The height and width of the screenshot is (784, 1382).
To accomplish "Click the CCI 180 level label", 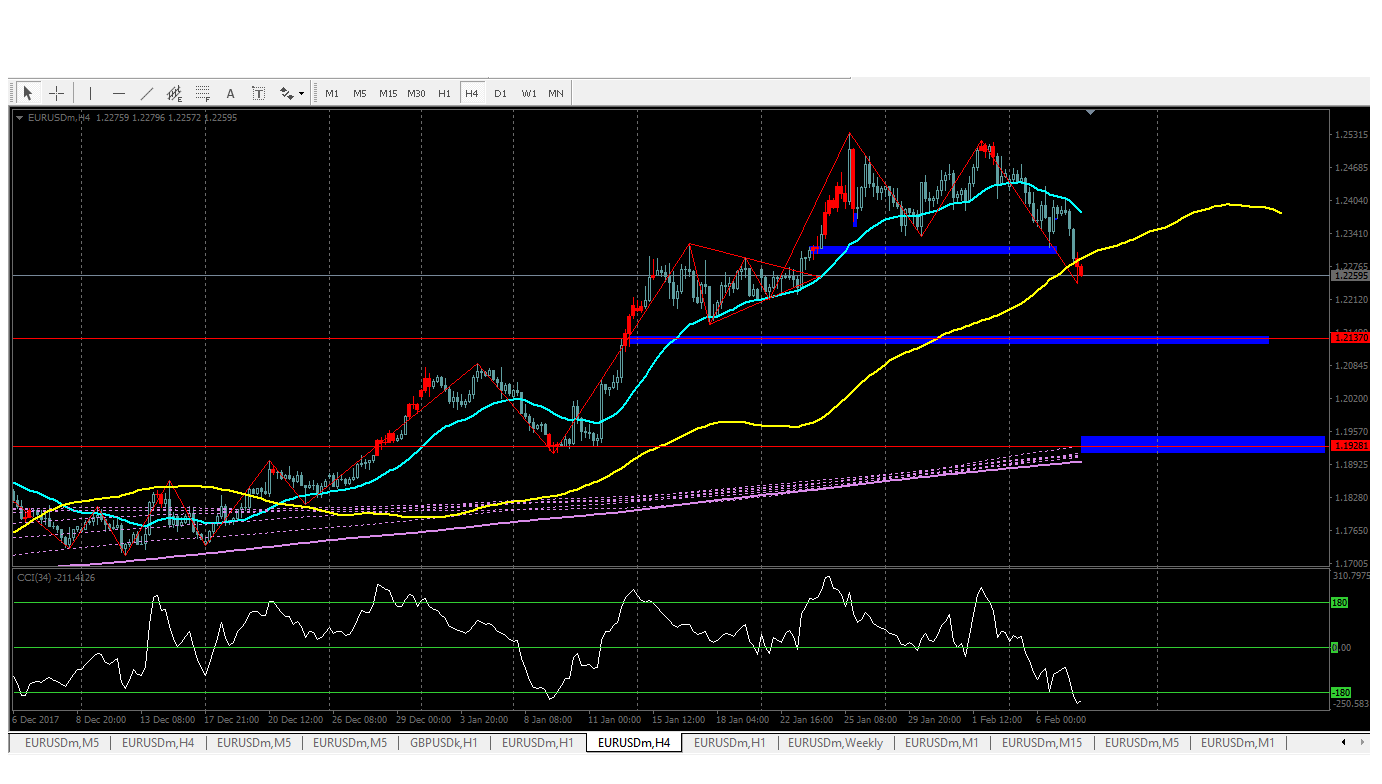I will (x=1340, y=602).
